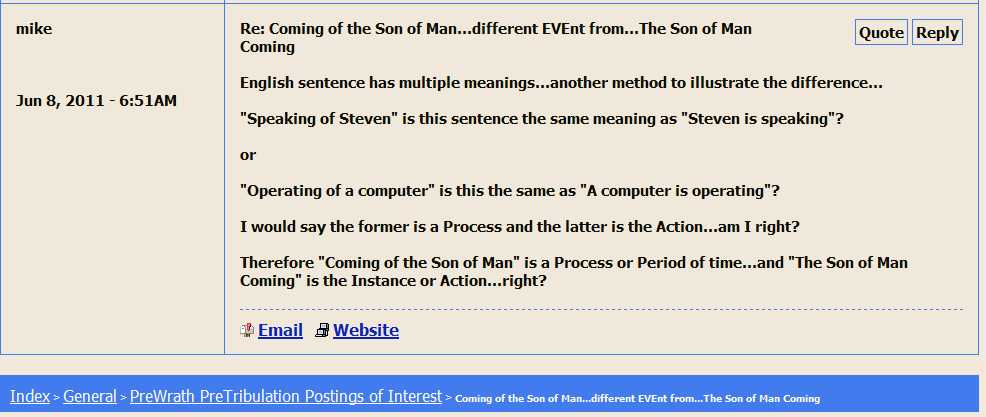Visit the poster's Website link
This screenshot has width=986, height=417.
point(366,330)
